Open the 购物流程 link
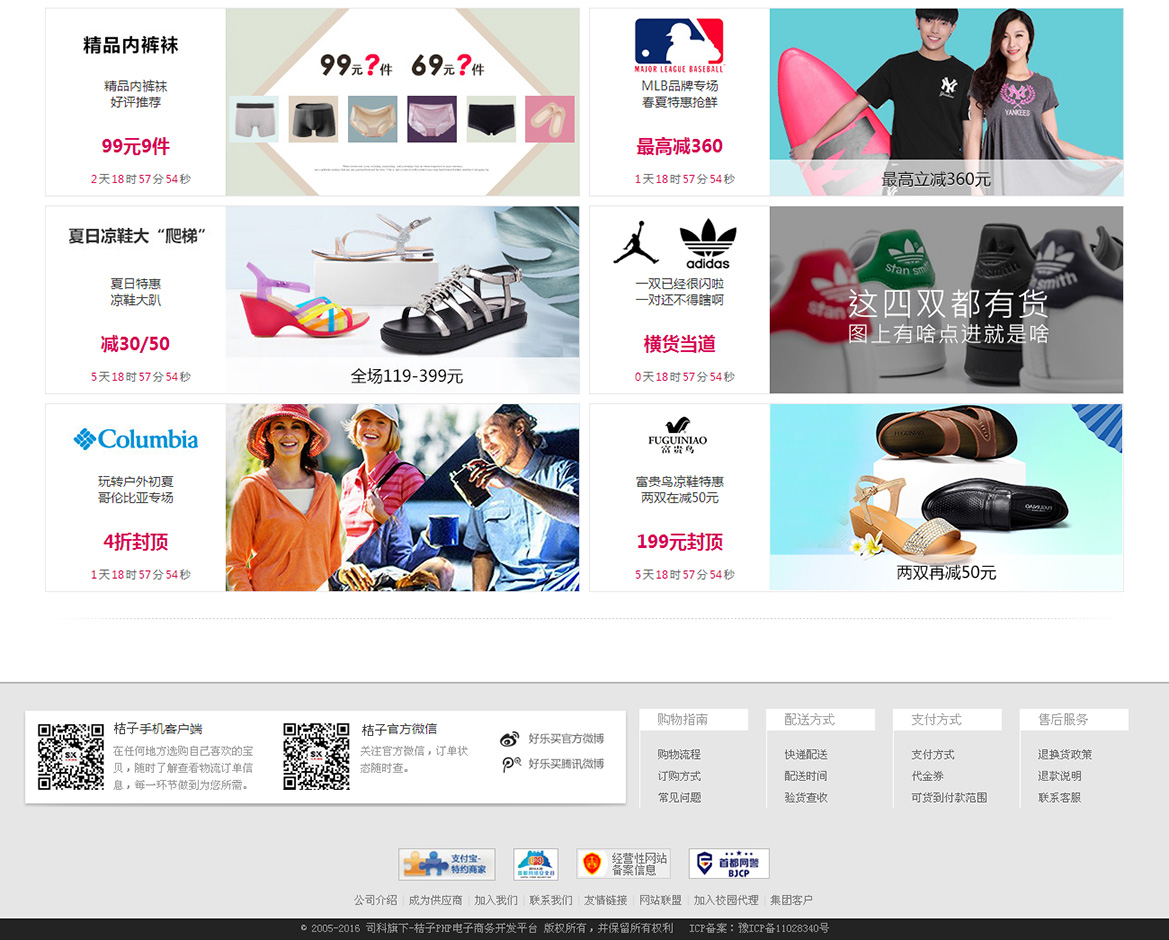 click(x=679, y=754)
